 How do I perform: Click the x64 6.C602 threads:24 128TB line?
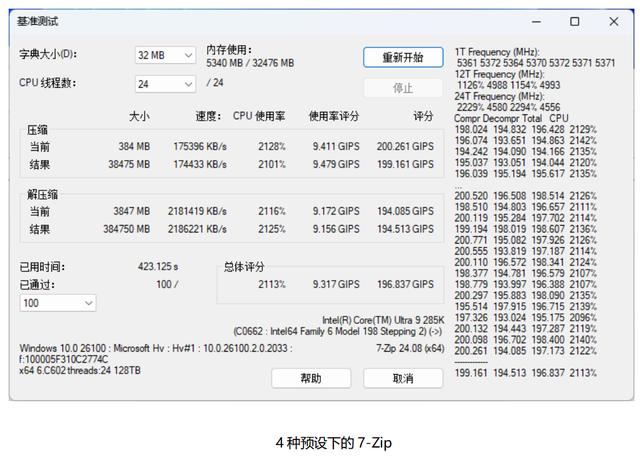(80, 370)
